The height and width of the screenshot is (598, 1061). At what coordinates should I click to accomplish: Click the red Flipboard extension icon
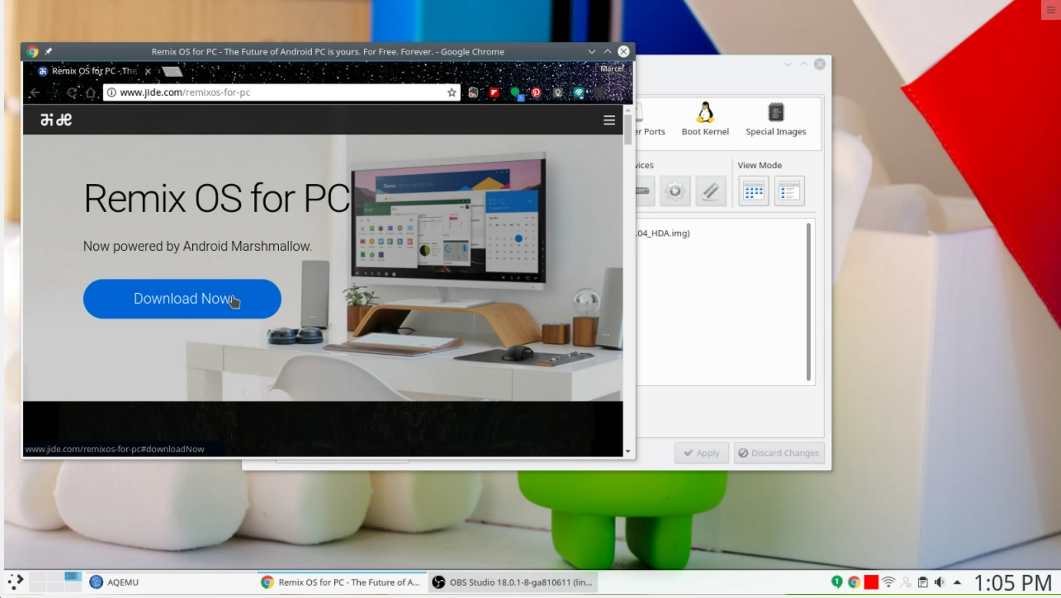point(494,93)
